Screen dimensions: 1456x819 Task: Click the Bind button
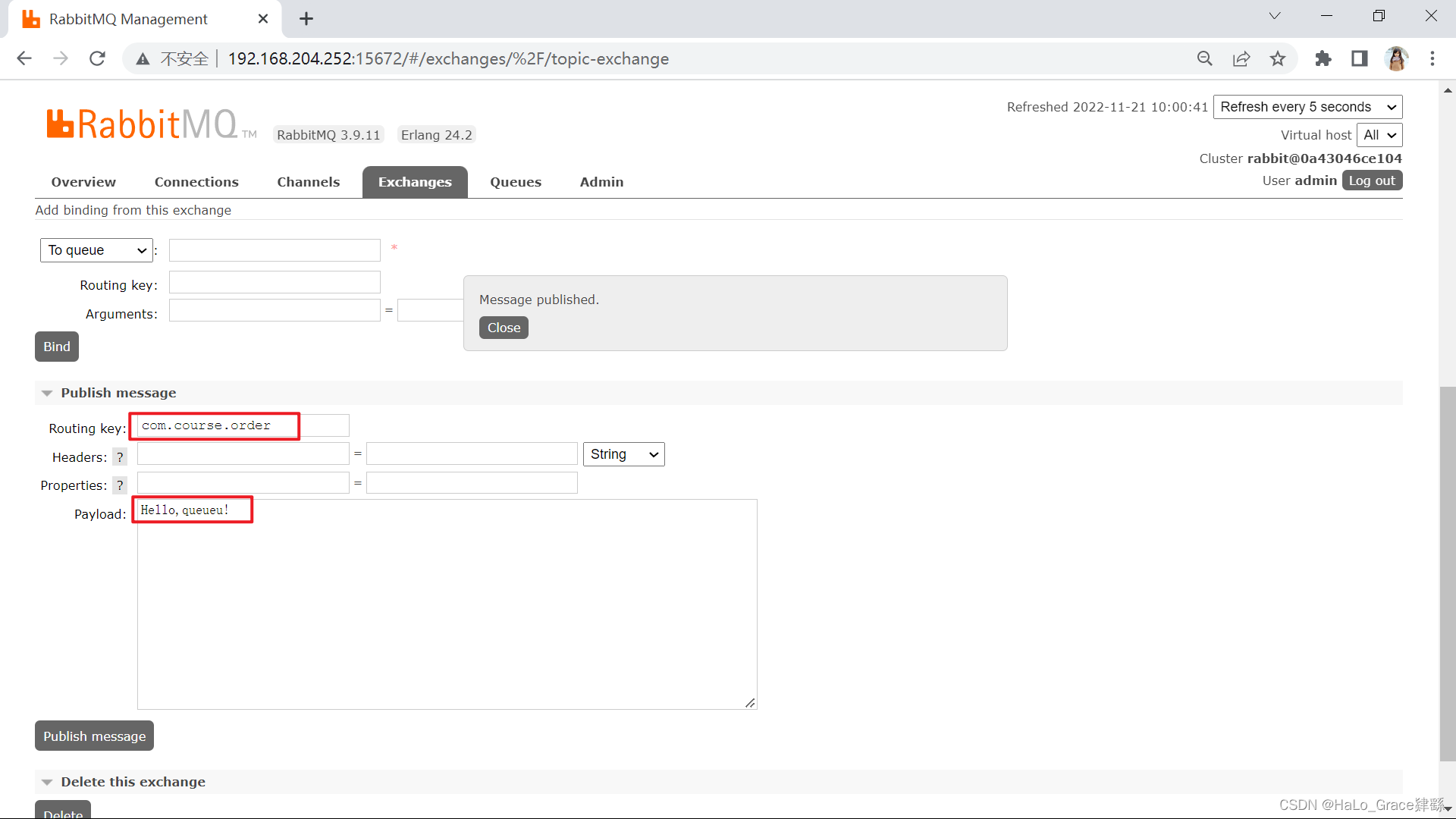(x=55, y=346)
